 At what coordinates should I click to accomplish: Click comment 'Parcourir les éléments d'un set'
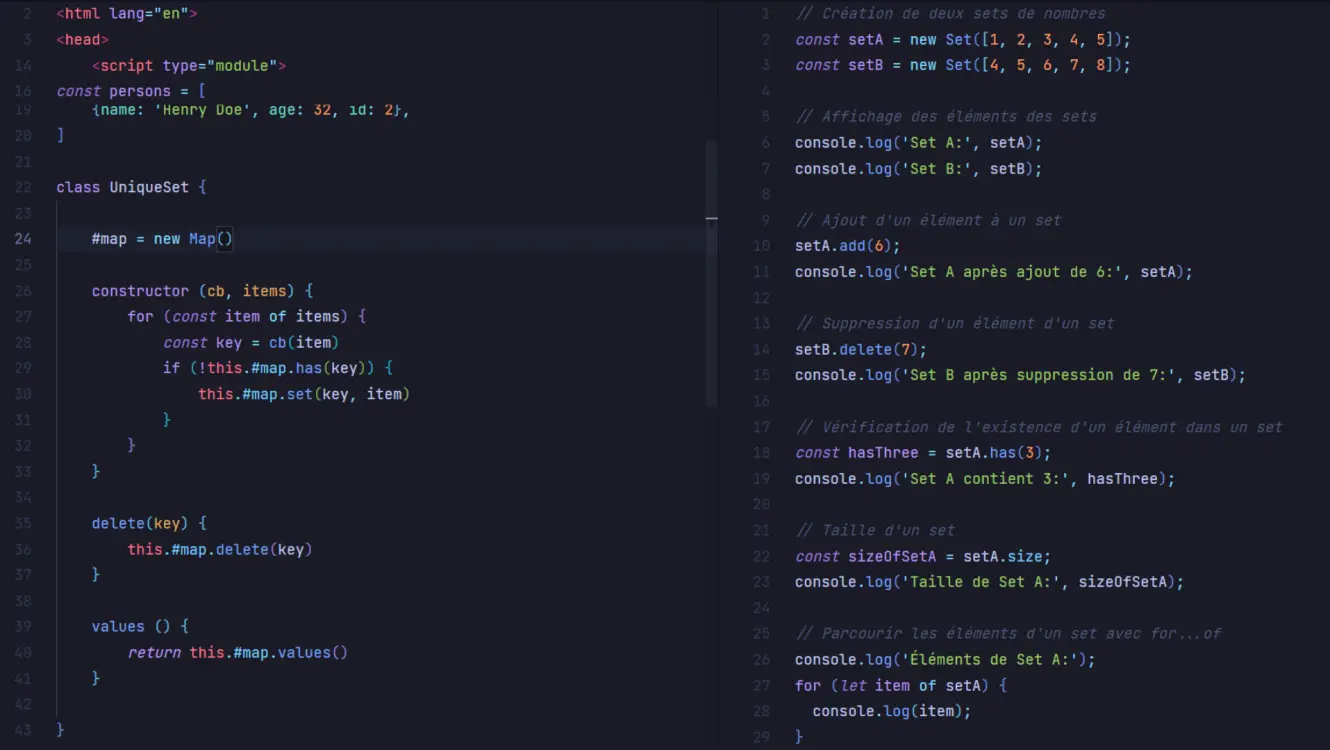point(1008,634)
